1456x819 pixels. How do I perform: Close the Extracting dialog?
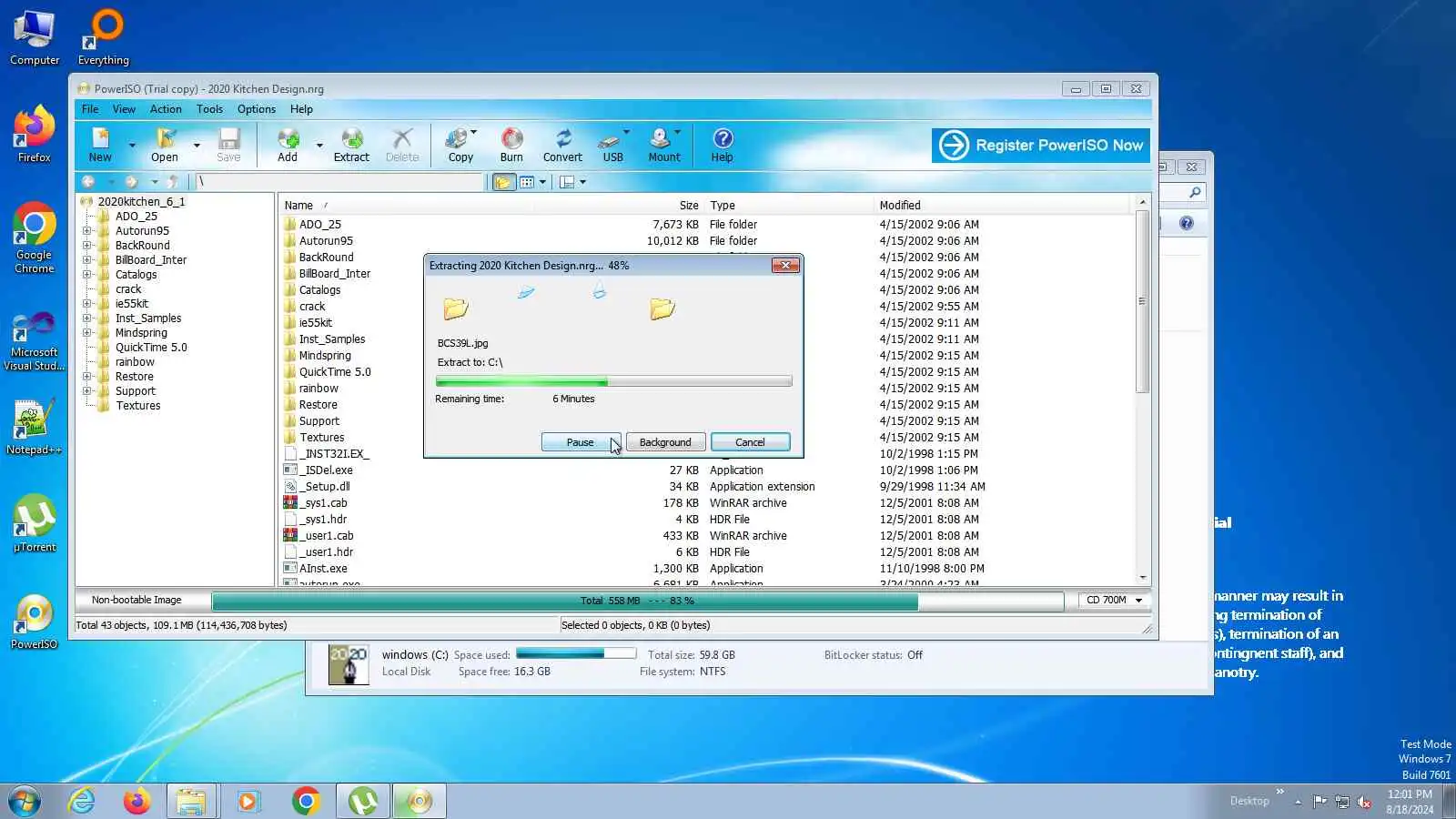click(785, 265)
